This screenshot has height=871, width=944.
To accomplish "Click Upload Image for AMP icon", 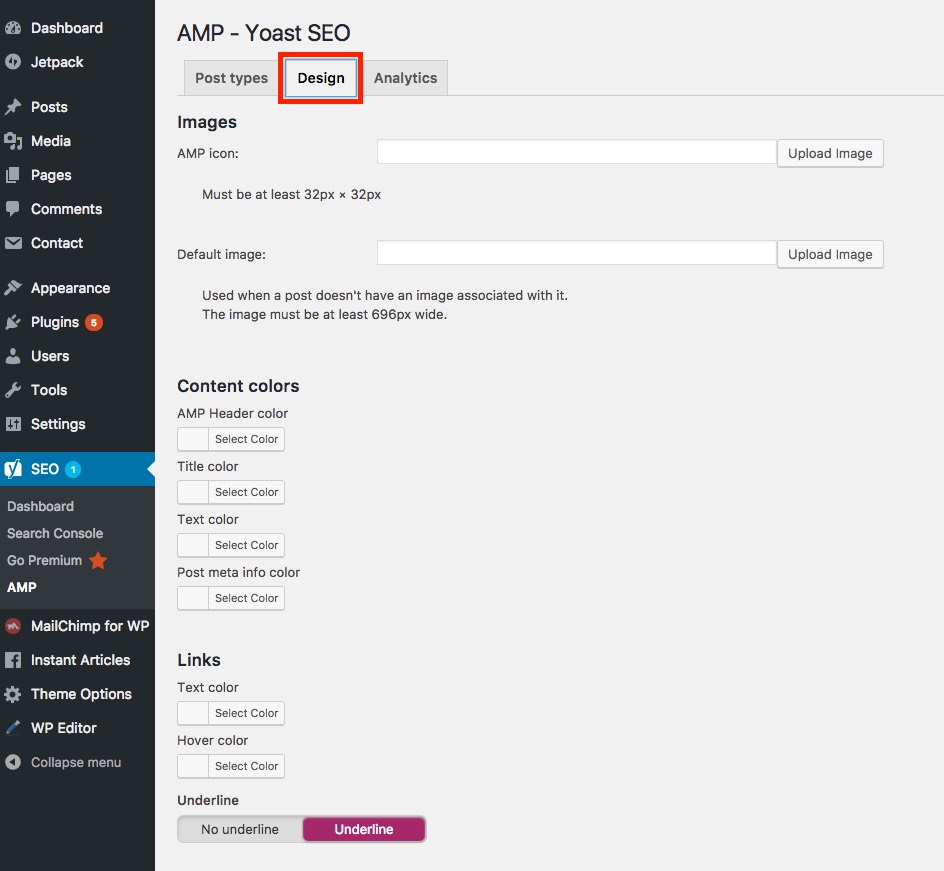I will pos(830,153).
